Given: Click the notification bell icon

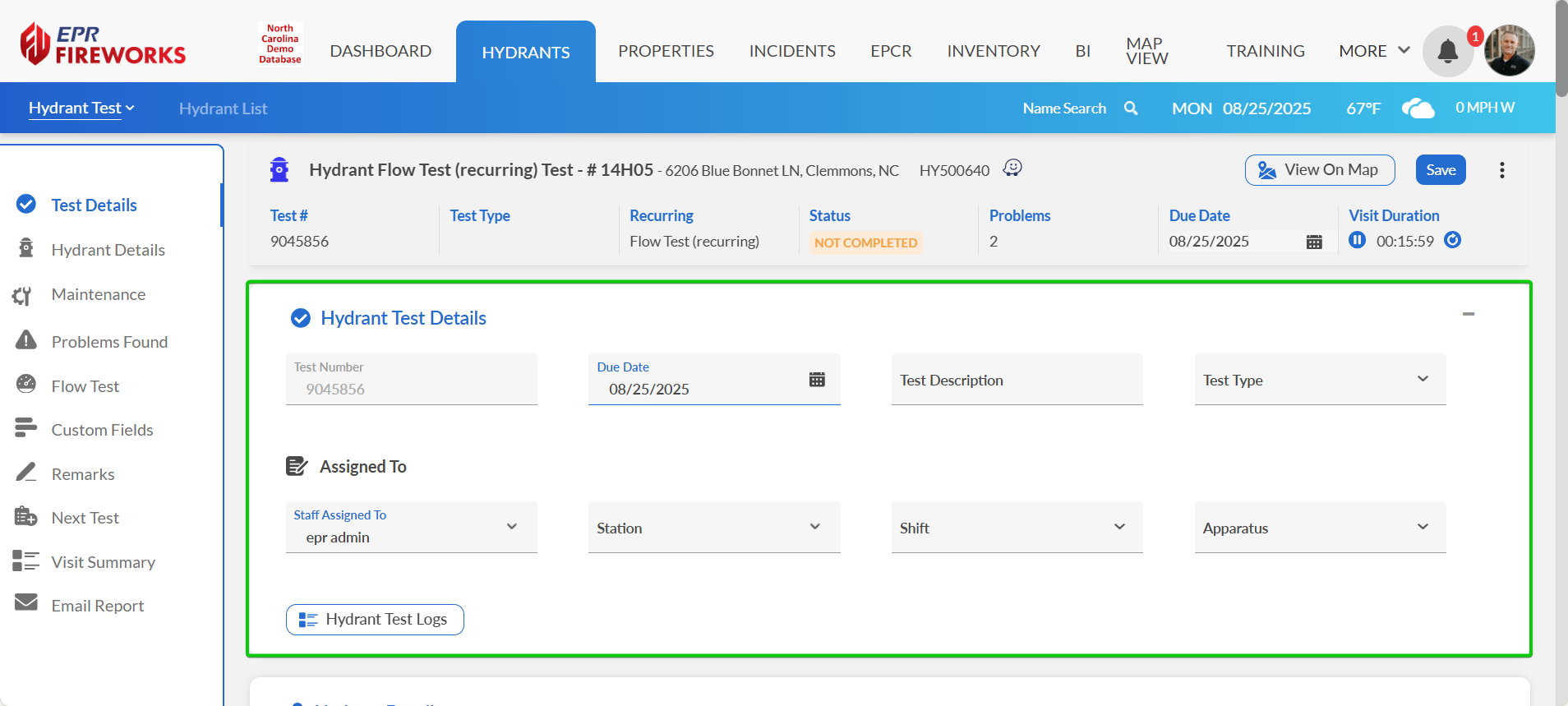Looking at the screenshot, I should [1447, 52].
